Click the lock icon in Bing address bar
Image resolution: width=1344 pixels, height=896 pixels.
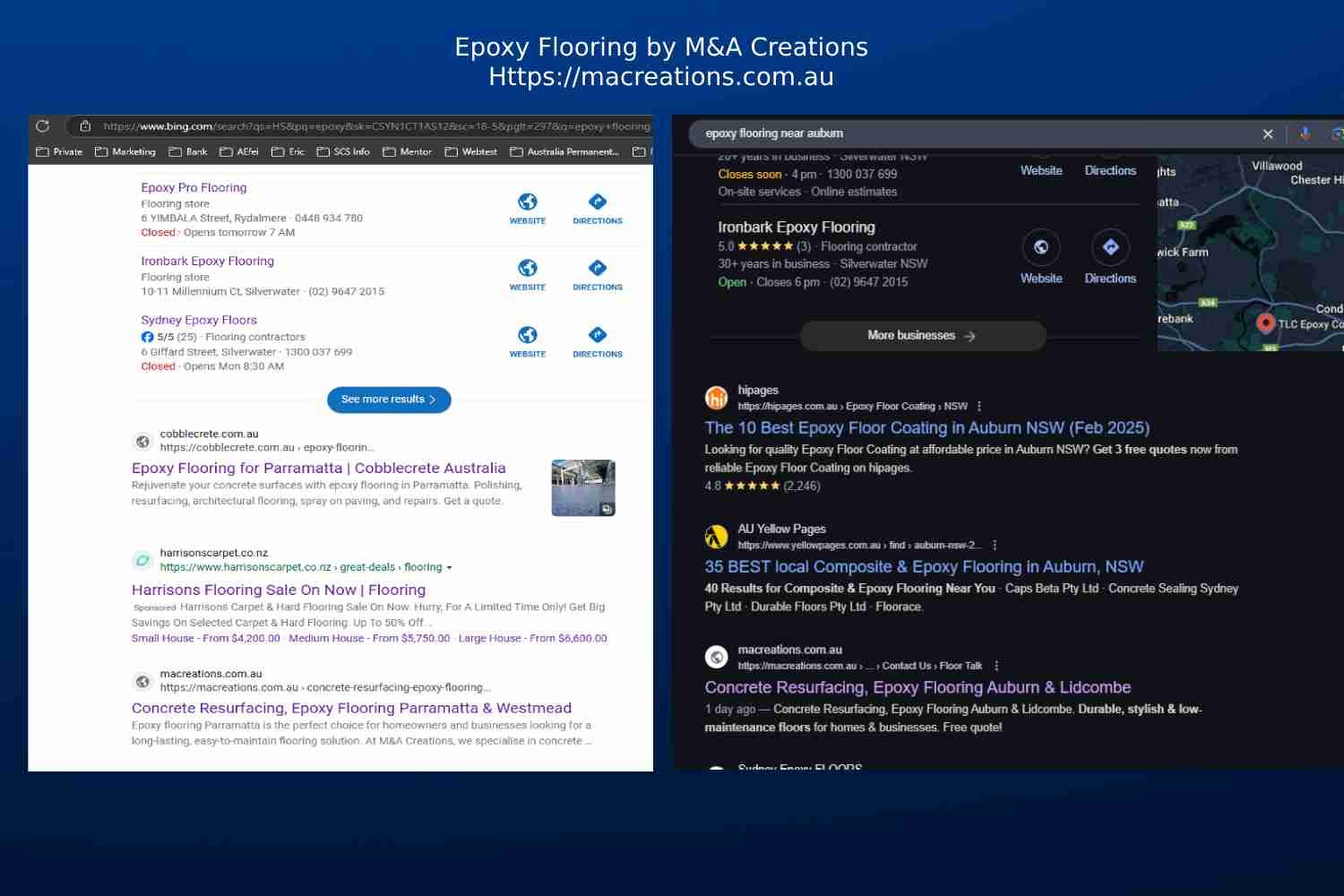85,126
